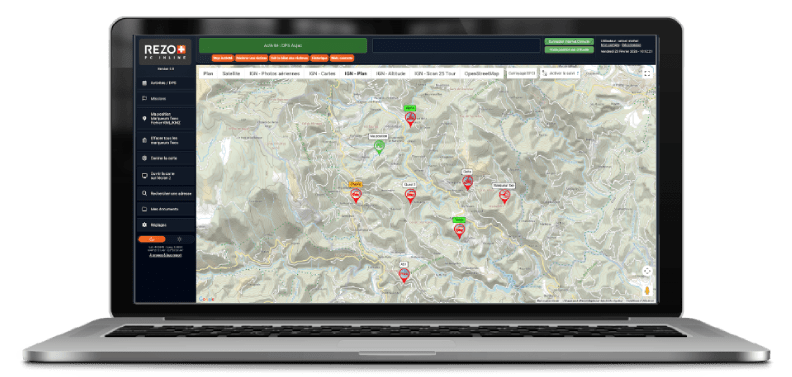Click the Street View pegman icon

647,290
